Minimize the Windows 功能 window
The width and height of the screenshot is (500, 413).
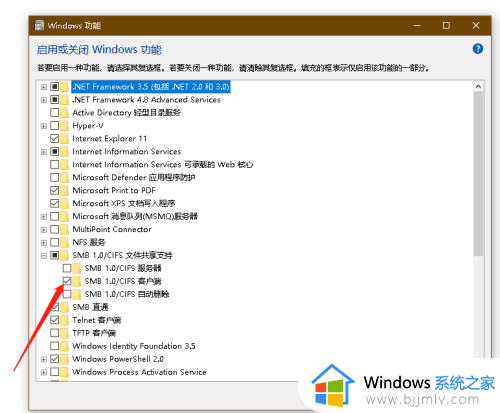coord(417,26)
